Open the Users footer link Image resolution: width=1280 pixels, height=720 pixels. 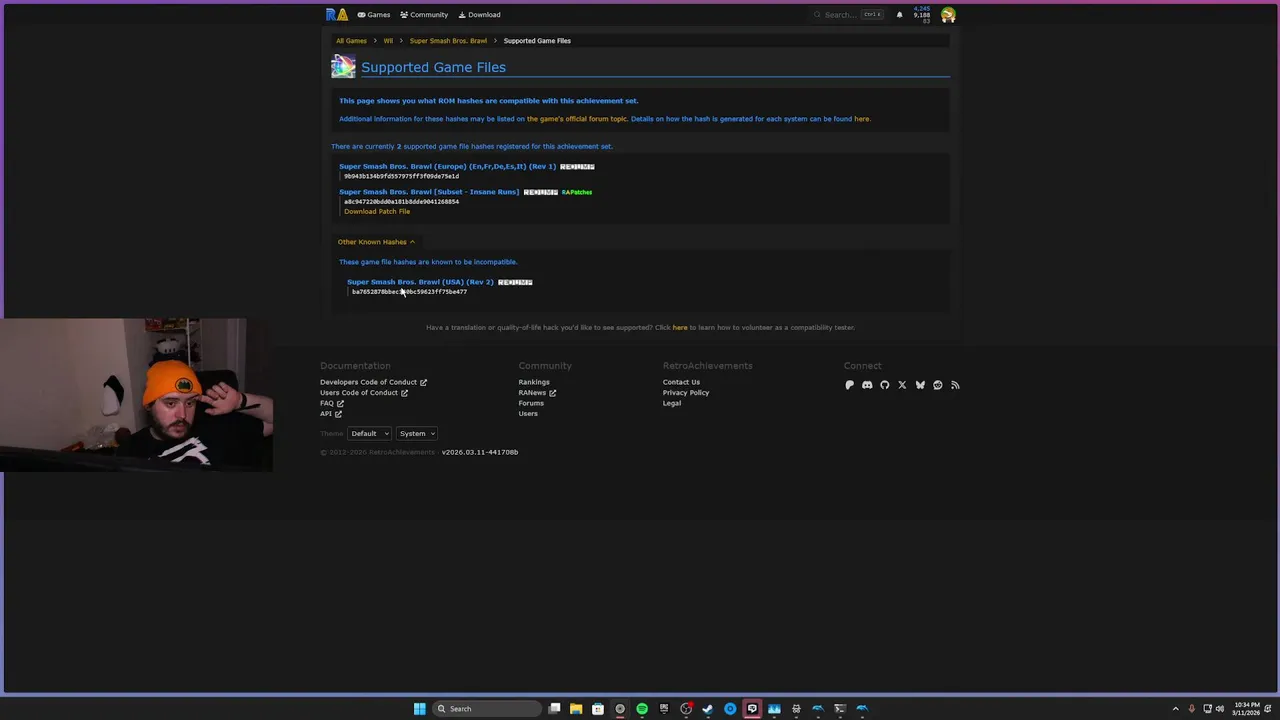point(528,414)
